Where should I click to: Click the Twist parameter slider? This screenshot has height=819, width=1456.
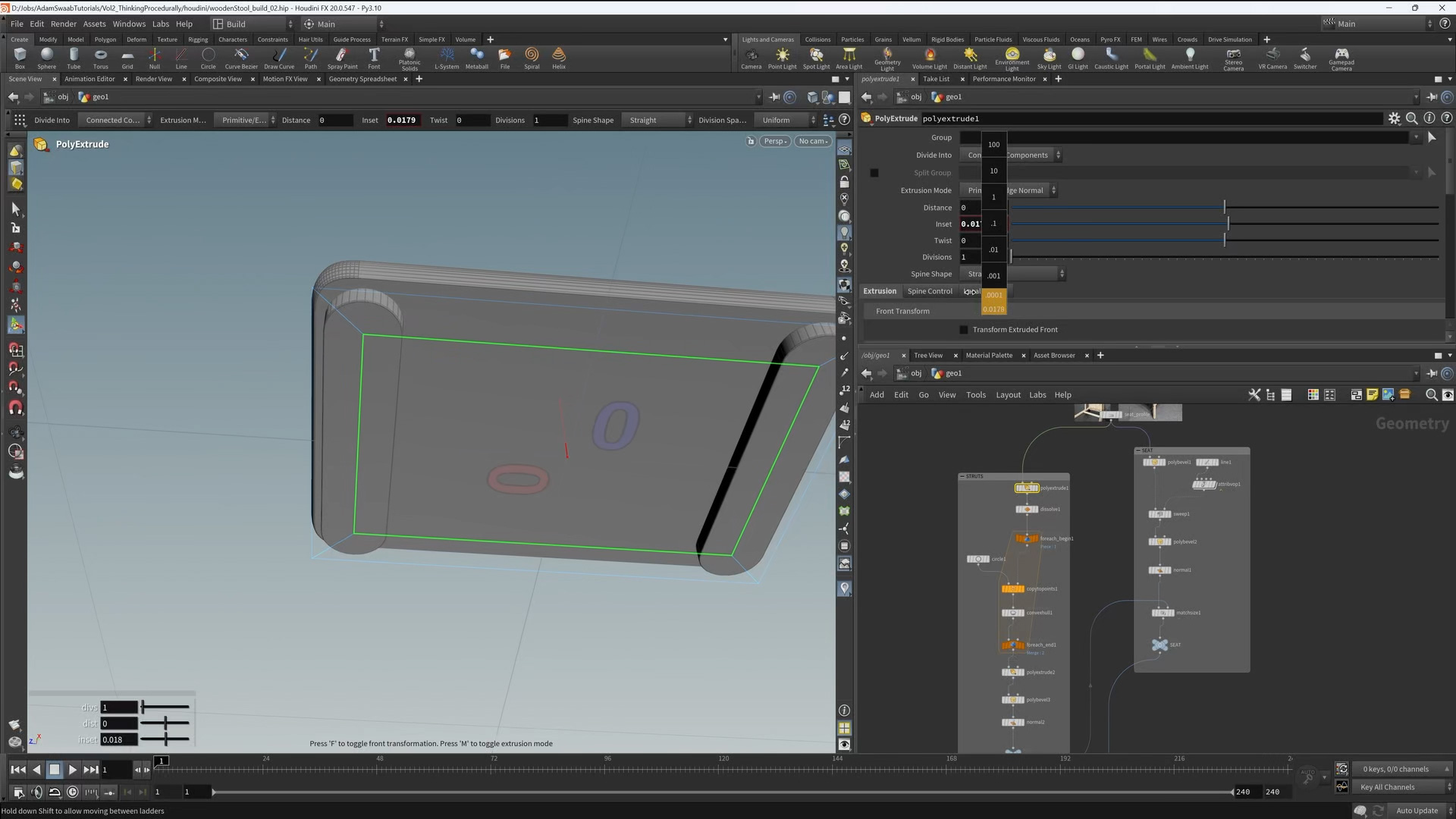1224,240
